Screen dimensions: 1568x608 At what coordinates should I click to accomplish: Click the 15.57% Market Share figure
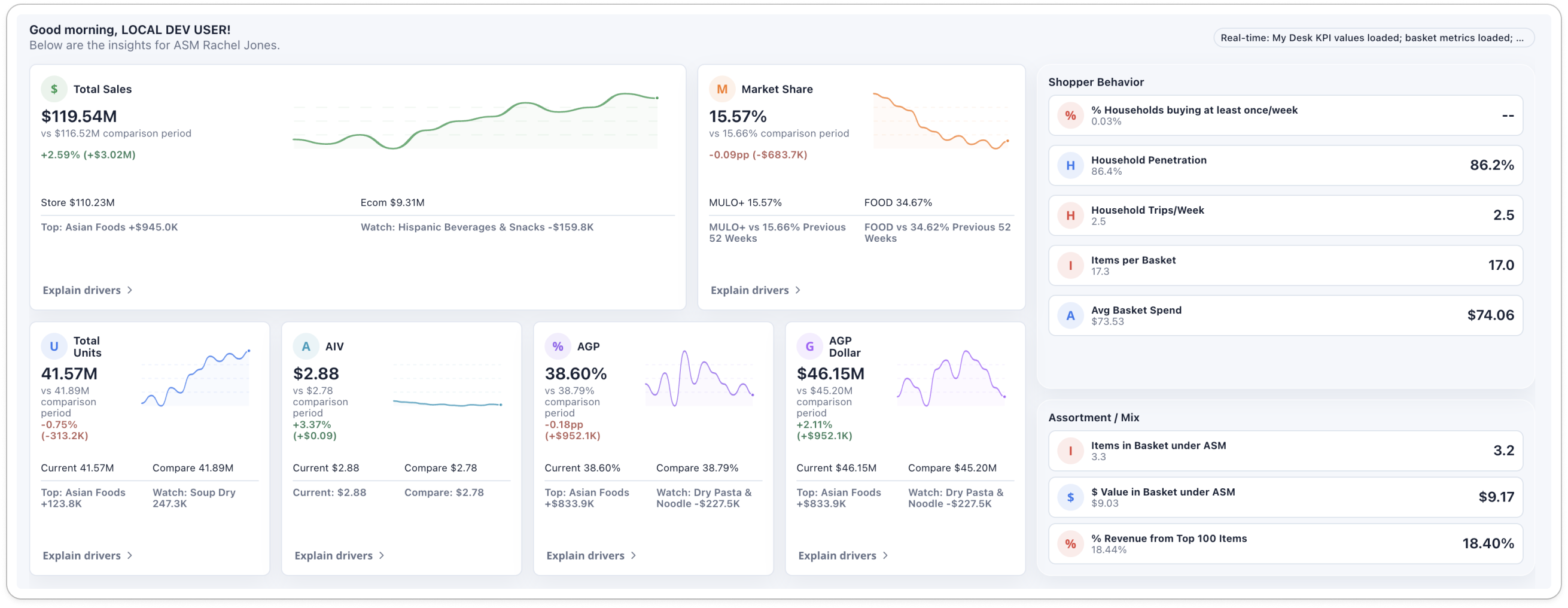pyautogui.click(x=737, y=116)
